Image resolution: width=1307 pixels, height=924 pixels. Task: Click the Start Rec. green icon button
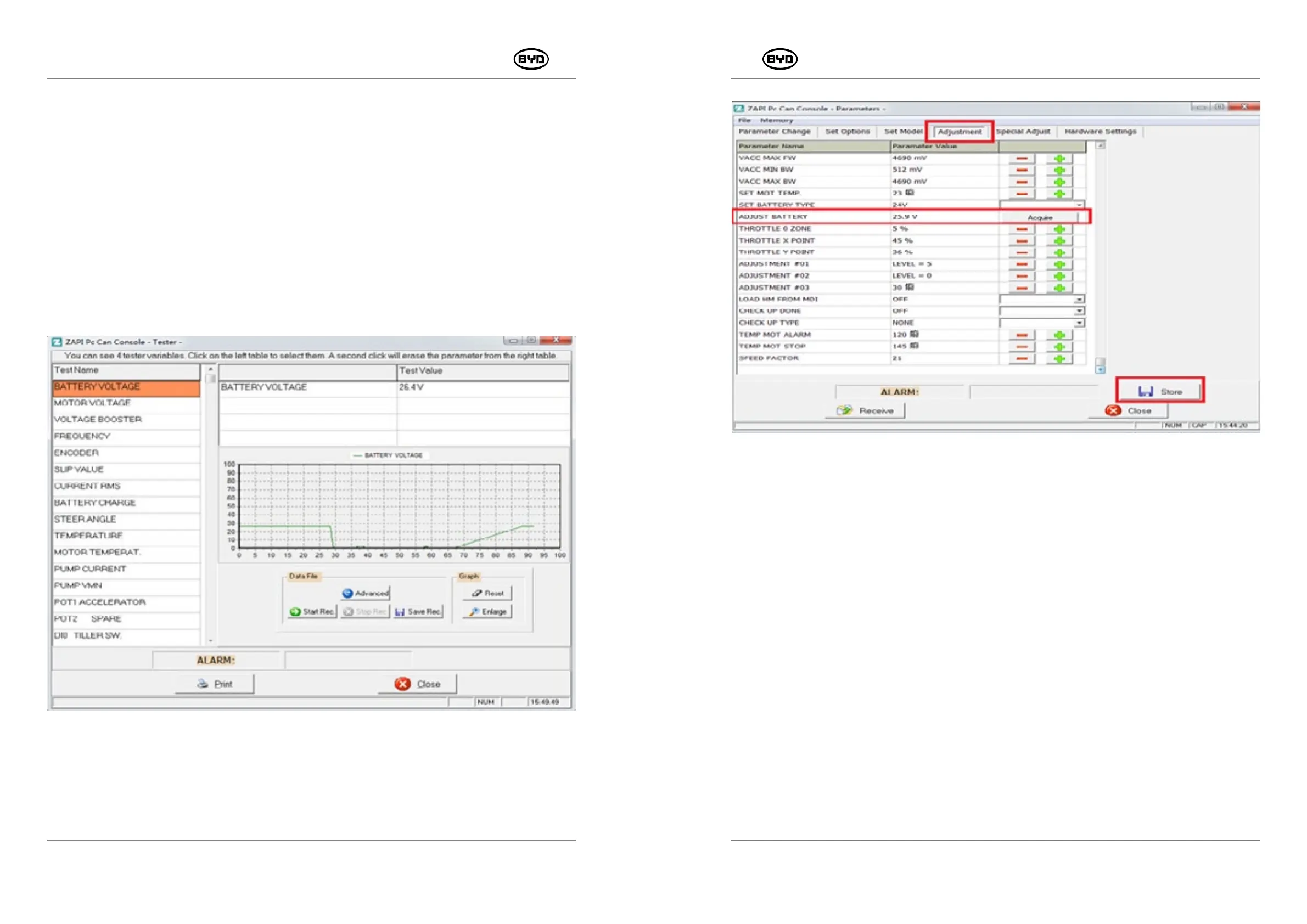pyautogui.click(x=312, y=612)
